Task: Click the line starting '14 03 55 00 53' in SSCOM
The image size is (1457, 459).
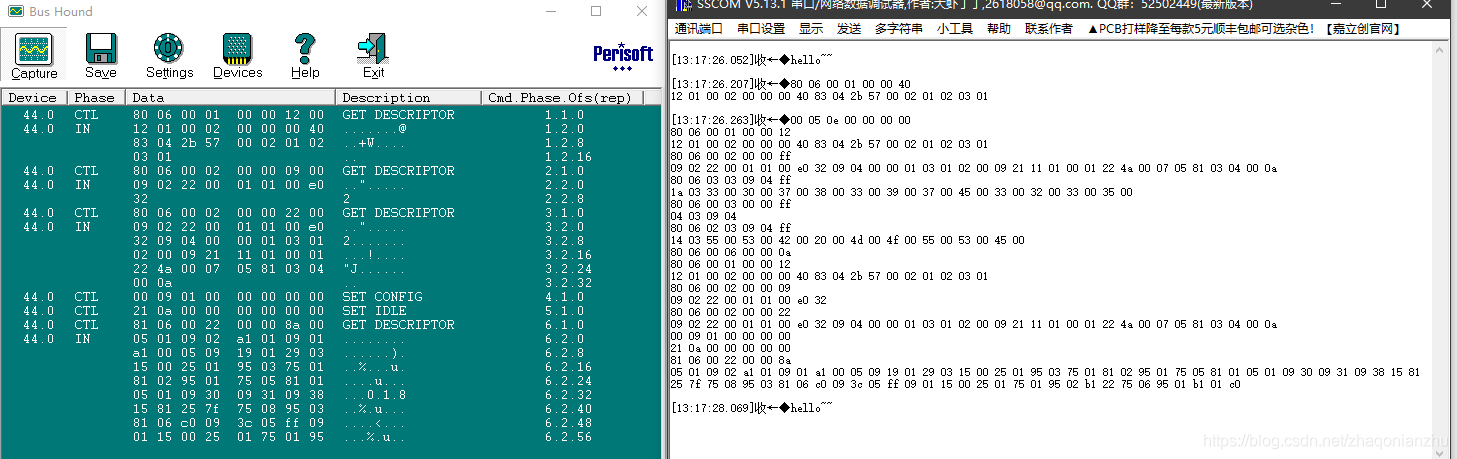Action: (x=848, y=240)
